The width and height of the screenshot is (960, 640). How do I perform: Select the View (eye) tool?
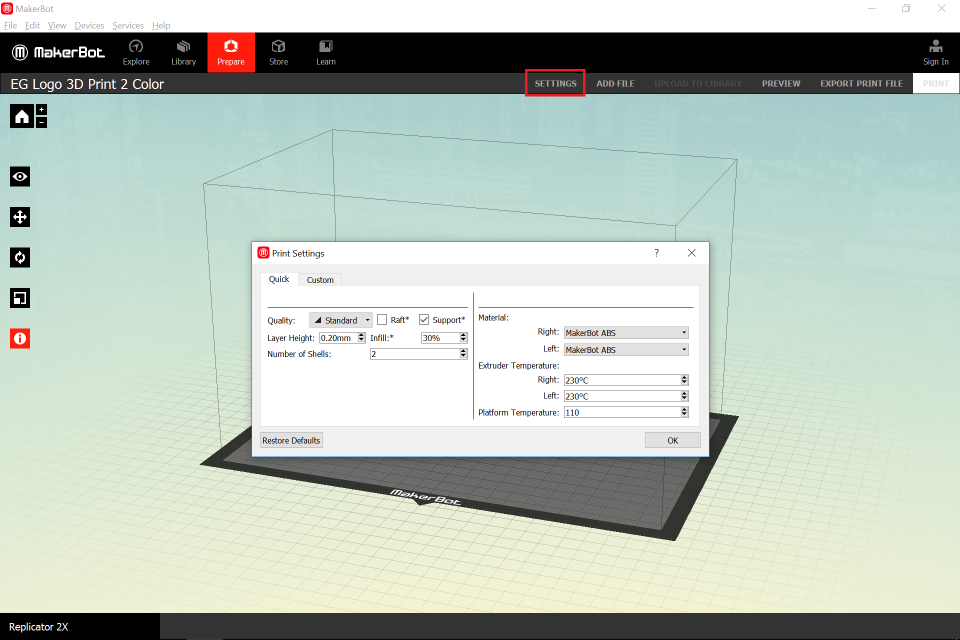(x=20, y=177)
